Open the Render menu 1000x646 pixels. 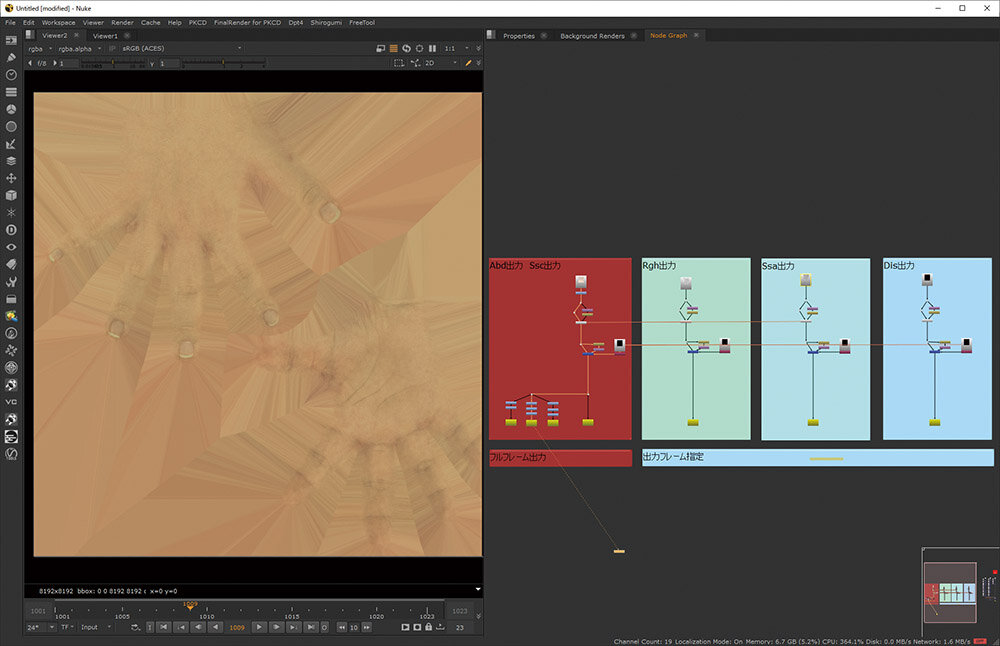click(122, 22)
